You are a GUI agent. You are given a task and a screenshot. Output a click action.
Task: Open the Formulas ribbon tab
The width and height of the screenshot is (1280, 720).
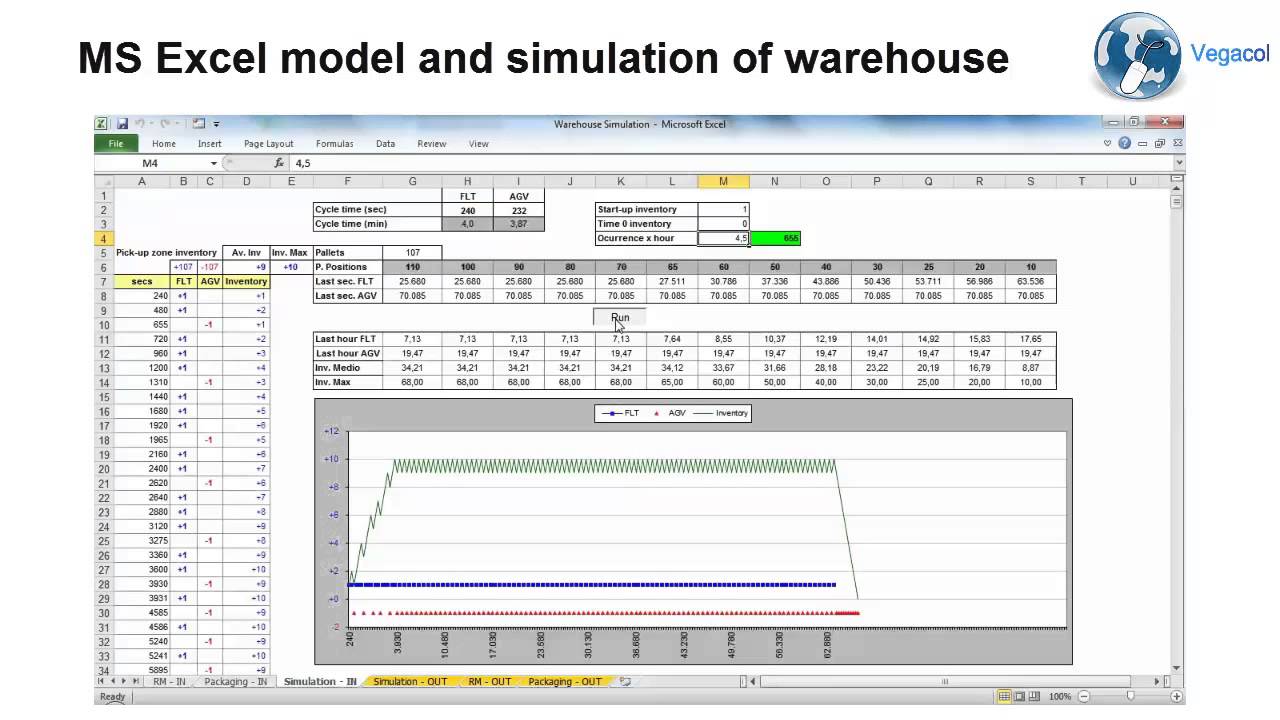pyautogui.click(x=335, y=144)
